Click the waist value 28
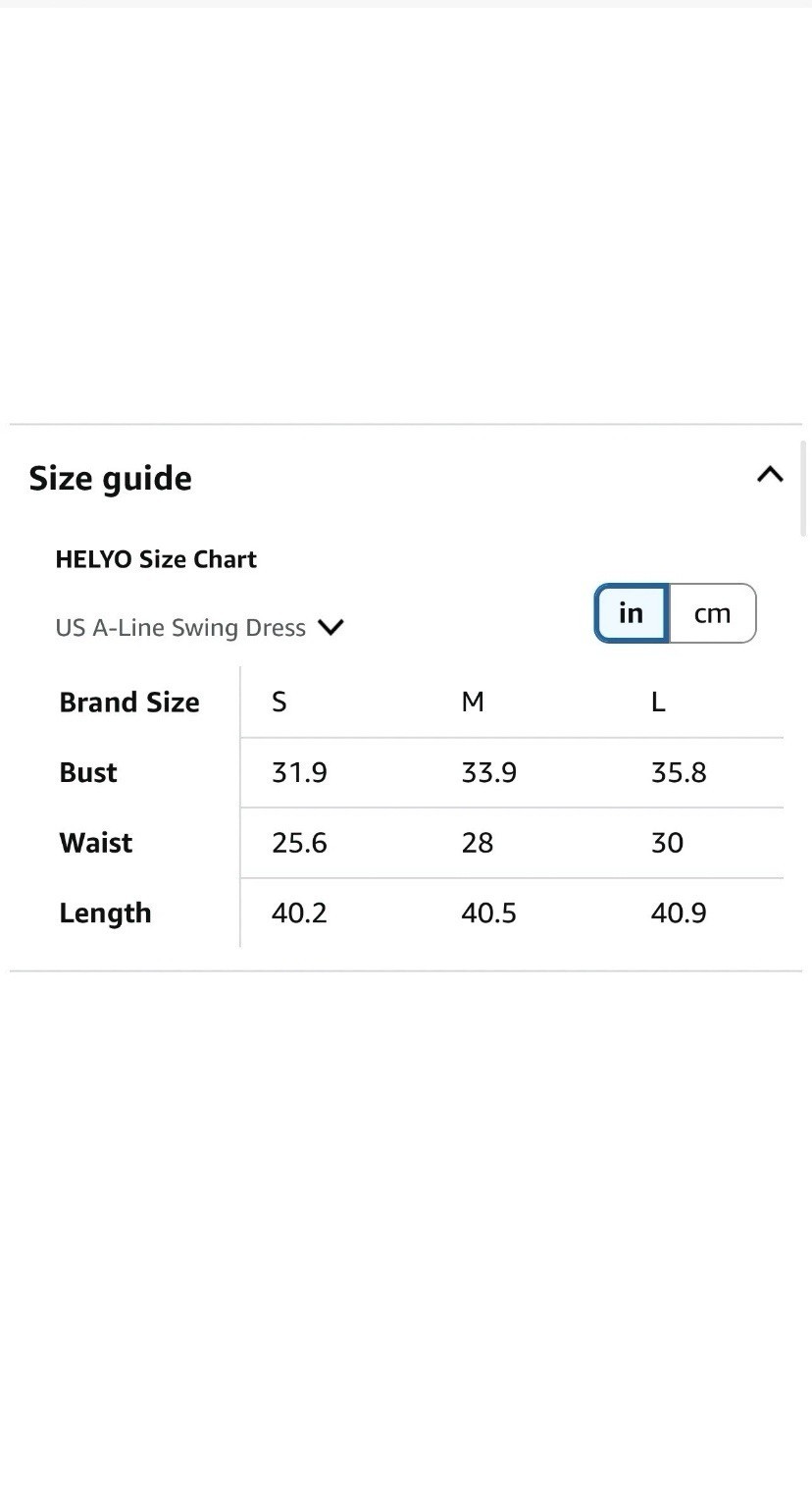812x1511 pixels. point(478,843)
